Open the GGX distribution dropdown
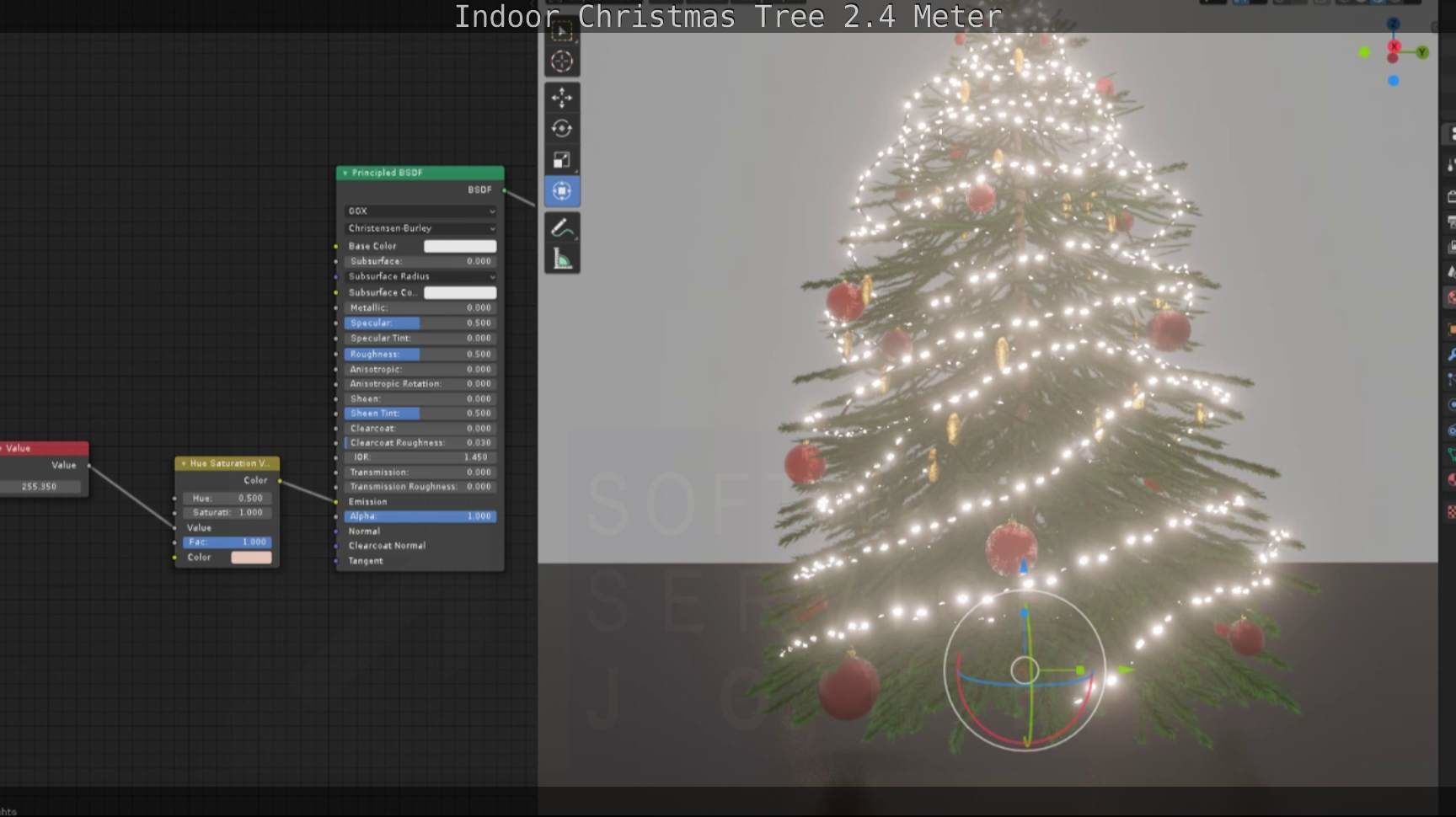 click(420, 211)
